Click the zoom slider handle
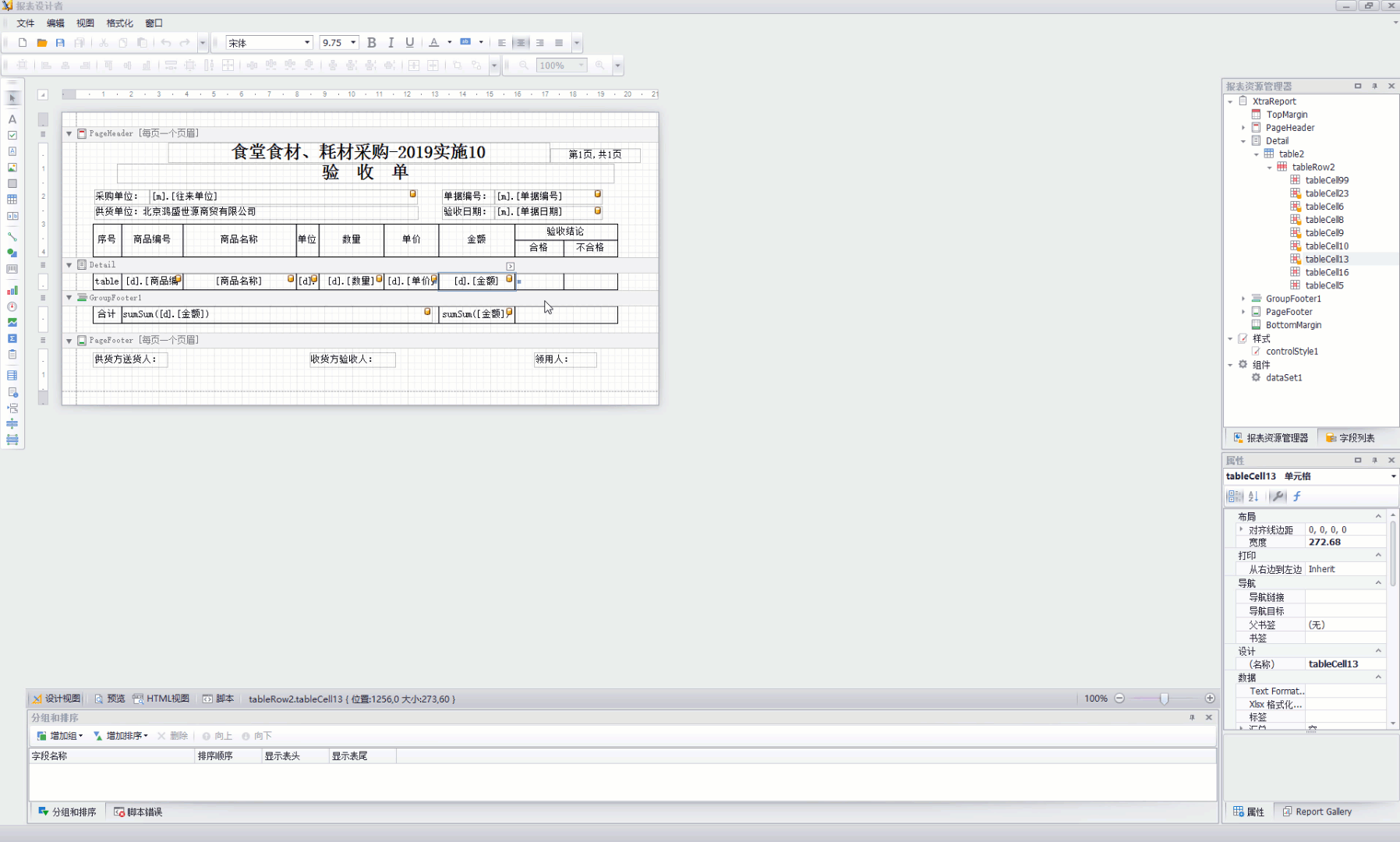Screen dimensions: 1400x842 coord(1164,699)
